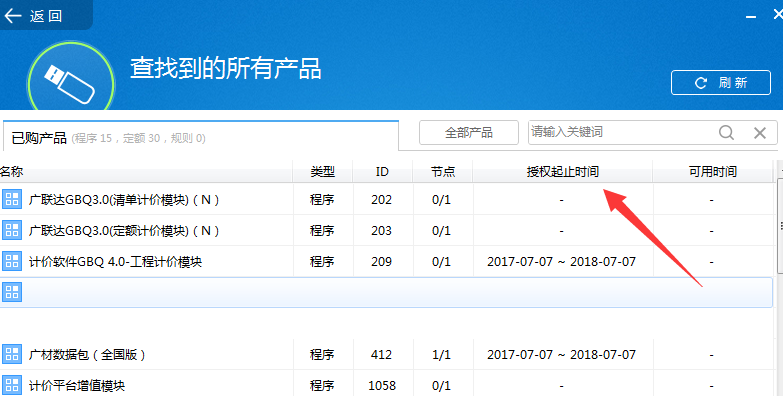
Task: Click ID cell 412
Action: [x=382, y=355]
